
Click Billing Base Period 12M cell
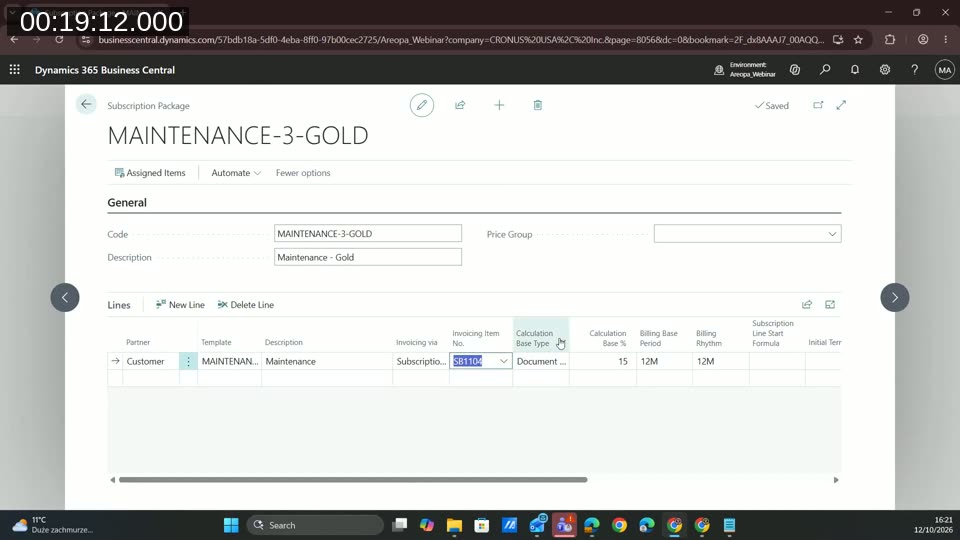[664, 361]
